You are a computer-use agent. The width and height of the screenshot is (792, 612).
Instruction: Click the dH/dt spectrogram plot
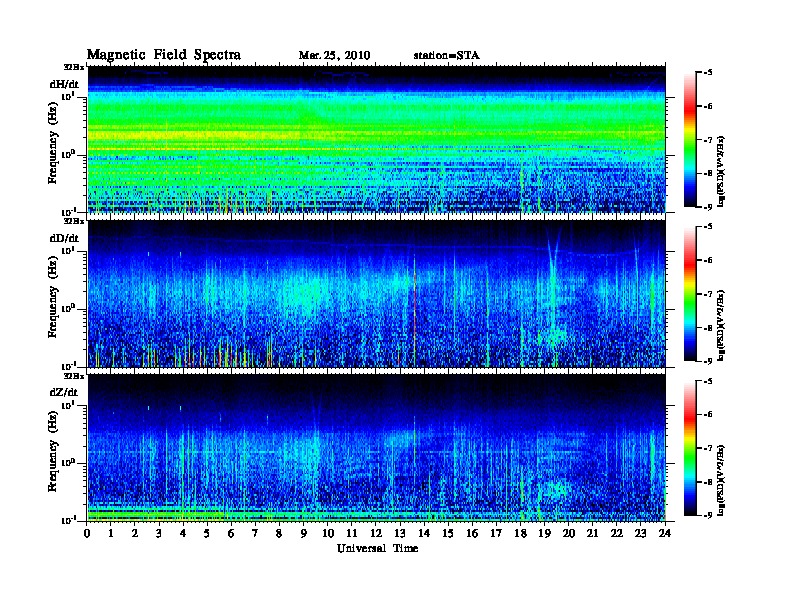pyautogui.click(x=377, y=139)
